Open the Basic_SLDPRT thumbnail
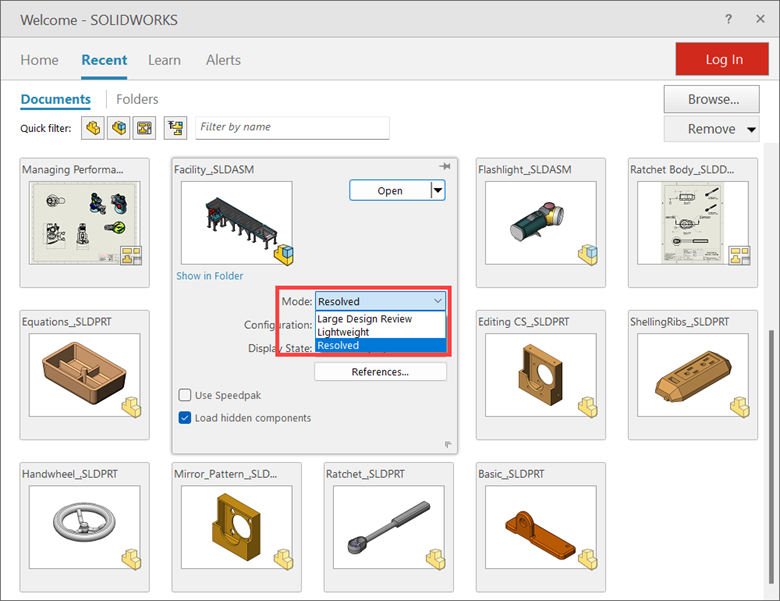 [x=541, y=527]
